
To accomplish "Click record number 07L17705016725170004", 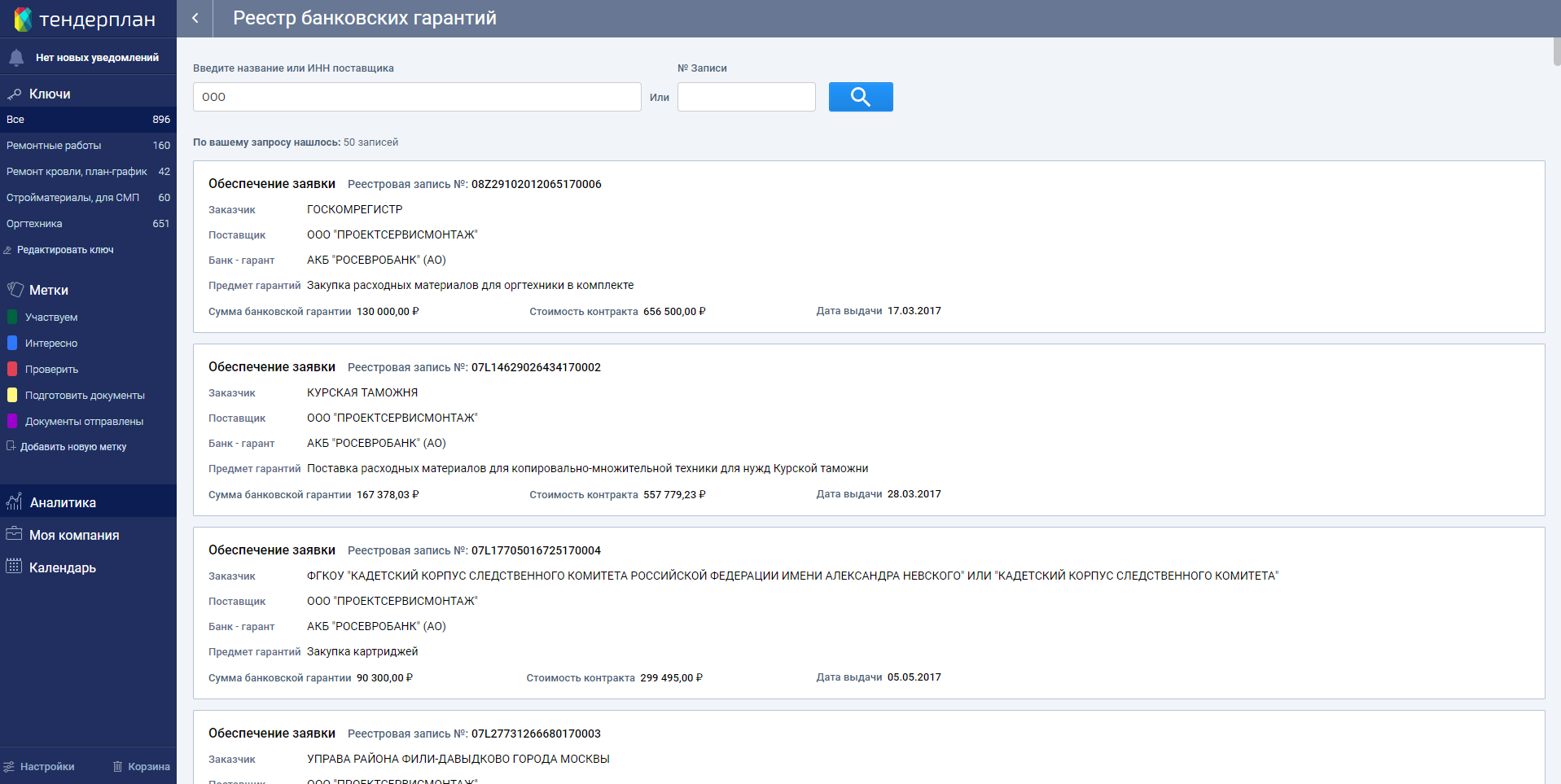I will (x=536, y=550).
